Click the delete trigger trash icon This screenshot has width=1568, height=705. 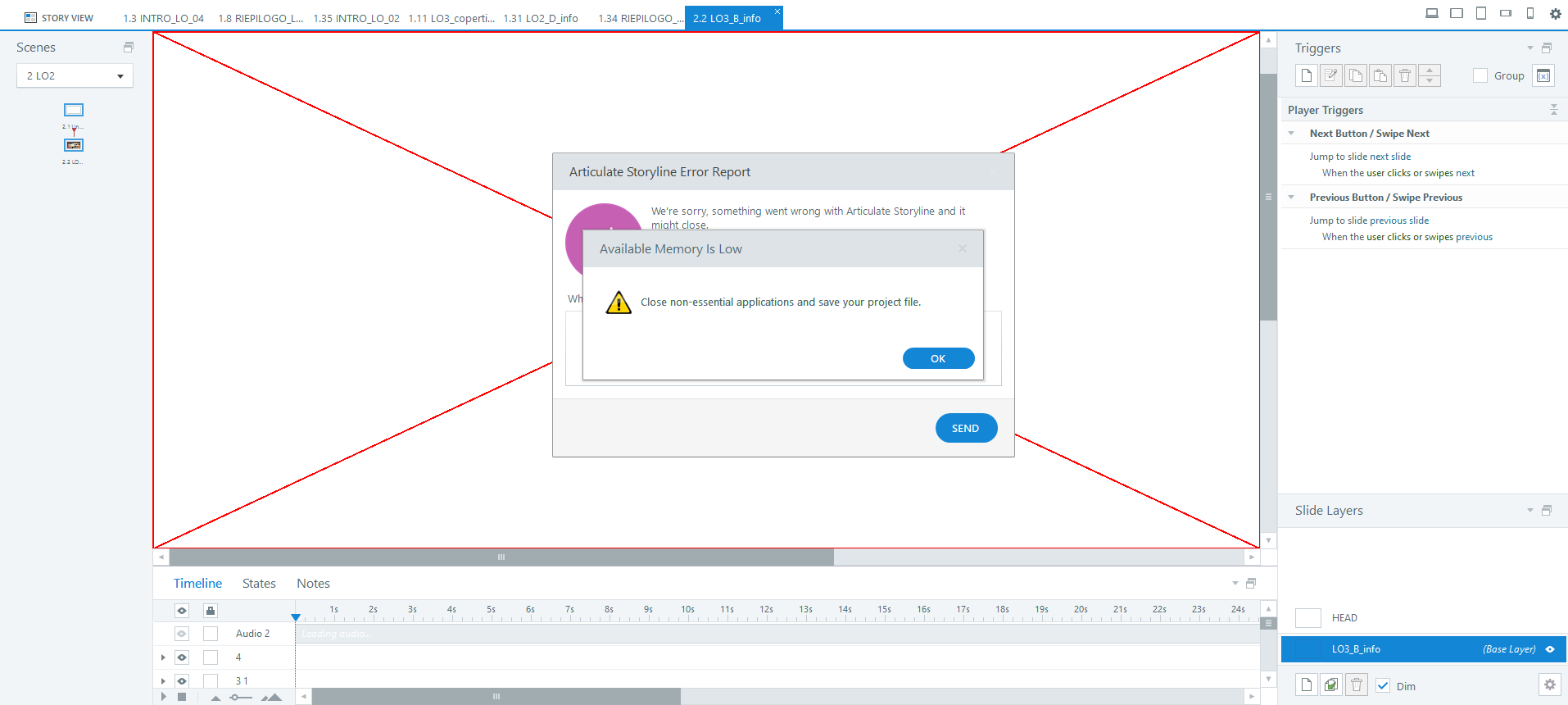point(1405,75)
